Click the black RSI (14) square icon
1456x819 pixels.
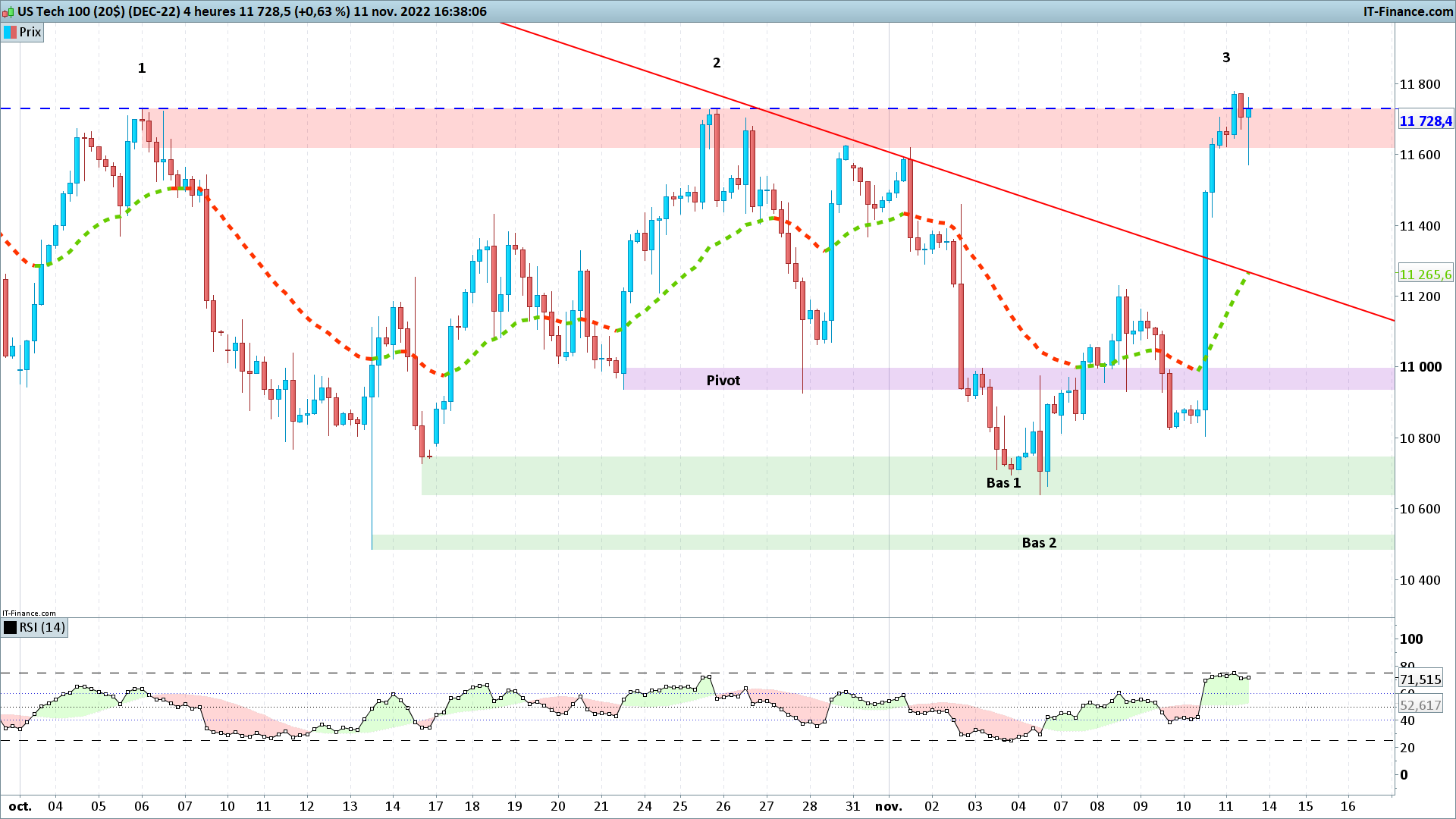coord(10,627)
